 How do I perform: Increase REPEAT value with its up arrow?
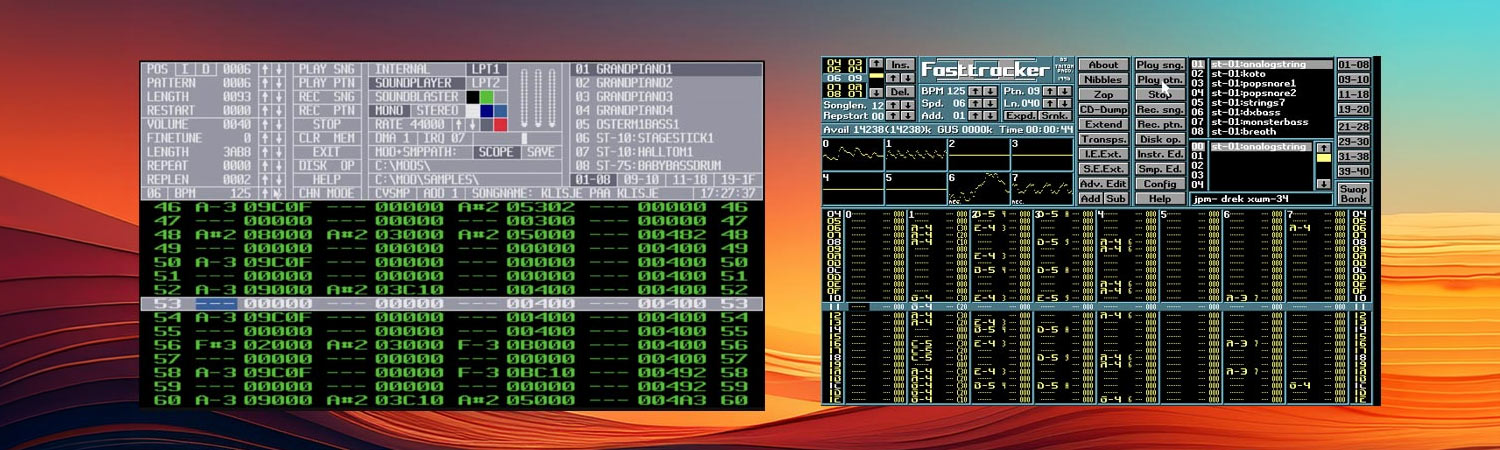[265, 165]
